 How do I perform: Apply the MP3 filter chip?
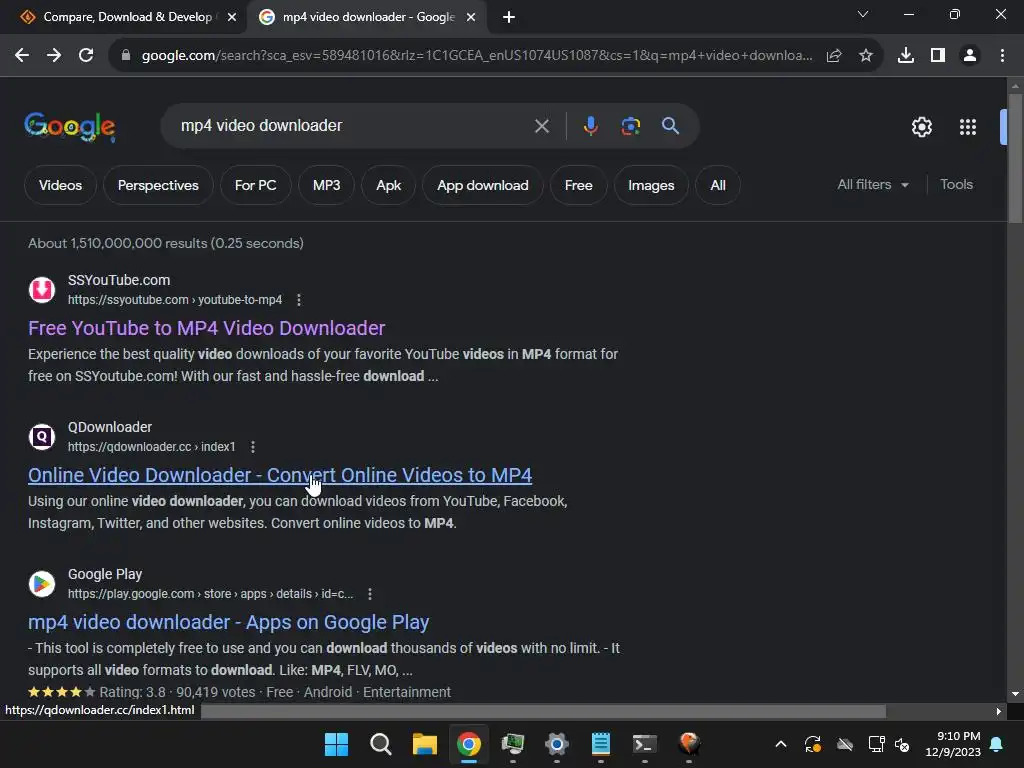(x=327, y=185)
